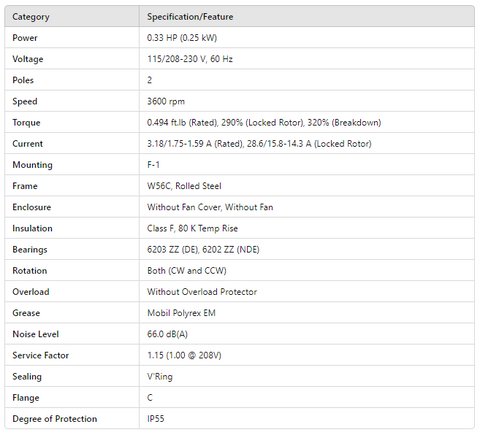Select the 3600 rpm speed value
Screen dimensions: 480x435
point(166,101)
